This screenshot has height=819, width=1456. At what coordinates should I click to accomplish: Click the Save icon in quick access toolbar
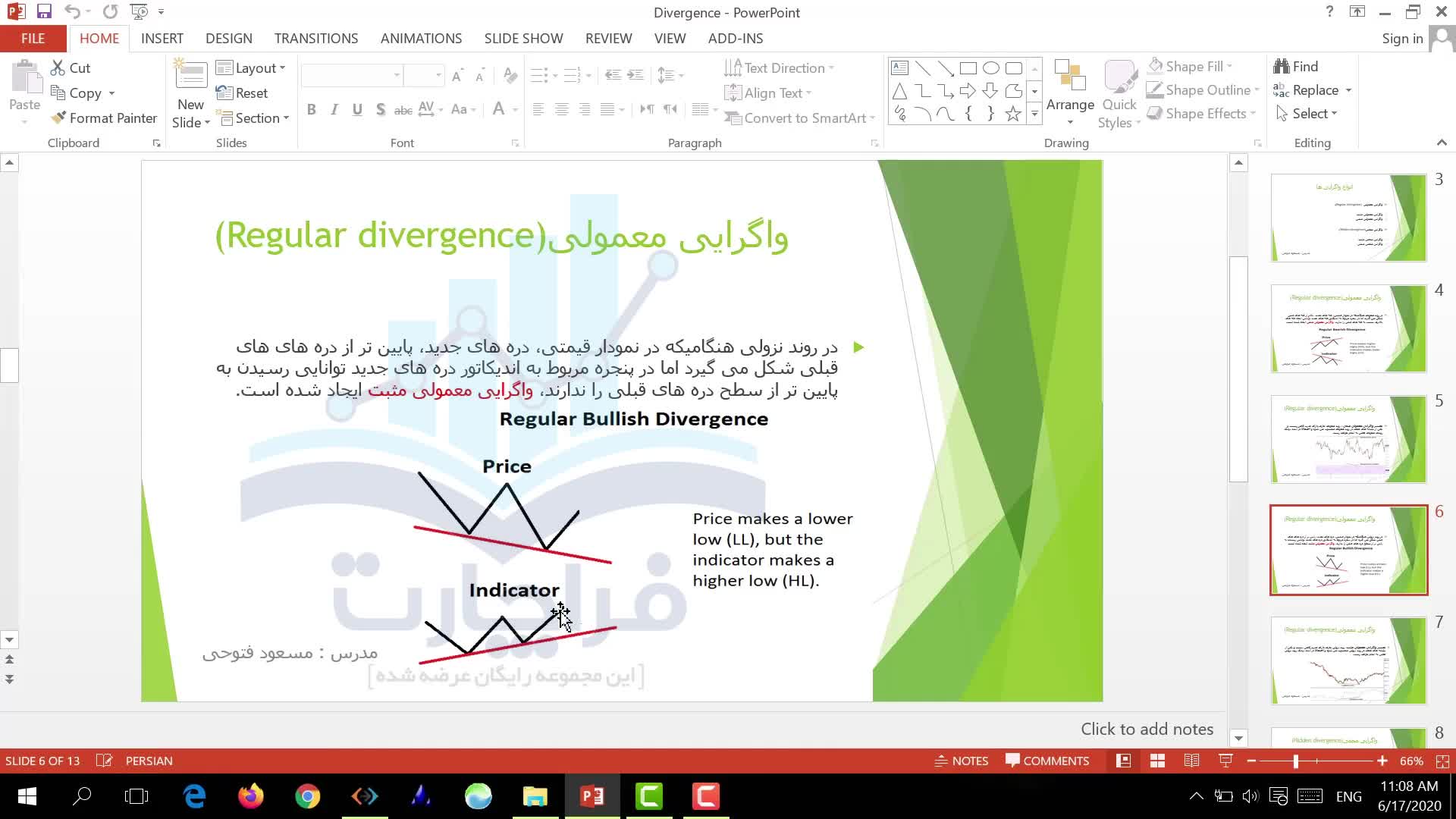point(44,11)
